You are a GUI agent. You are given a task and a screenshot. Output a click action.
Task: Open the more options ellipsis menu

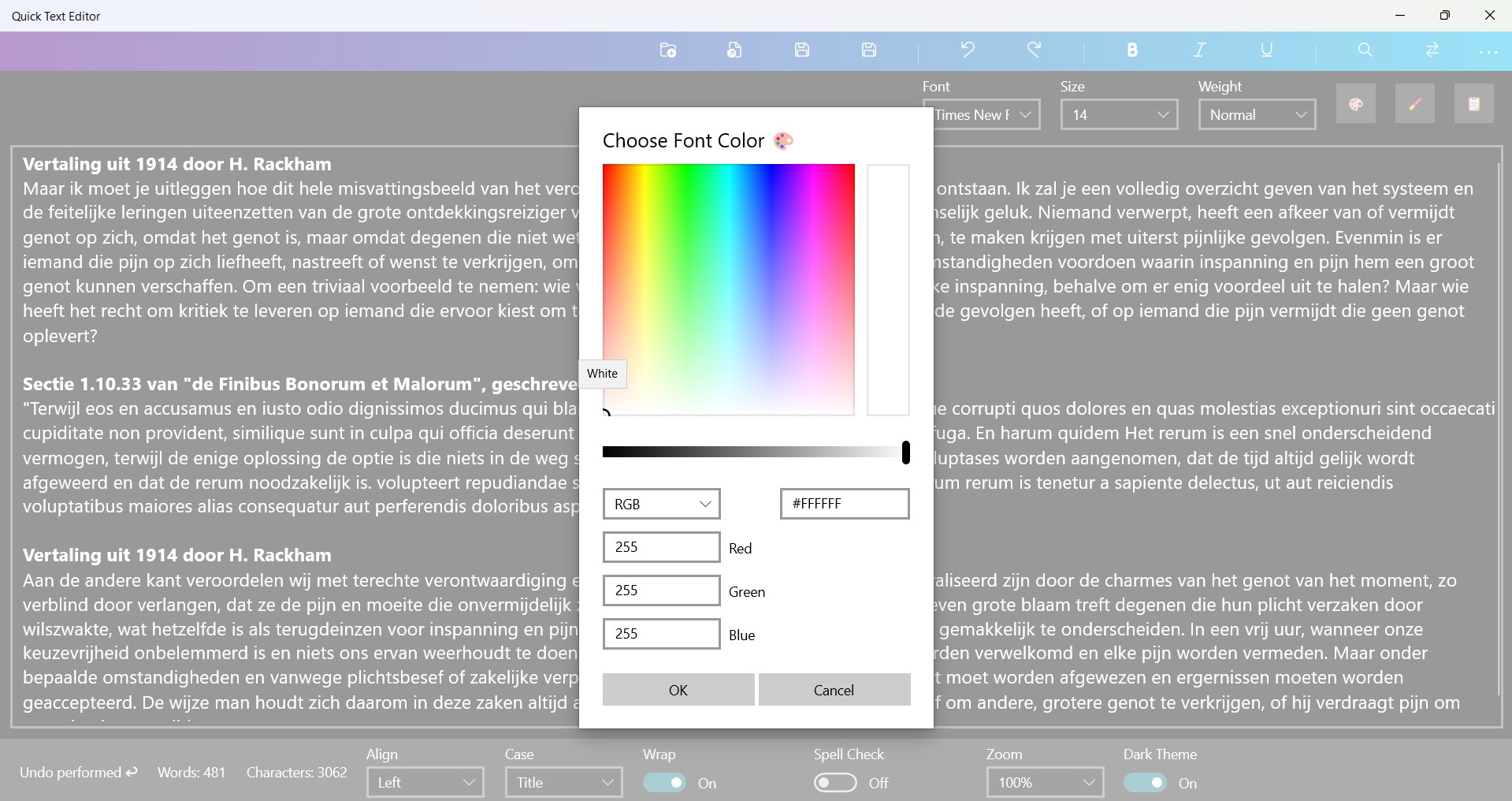(1488, 52)
